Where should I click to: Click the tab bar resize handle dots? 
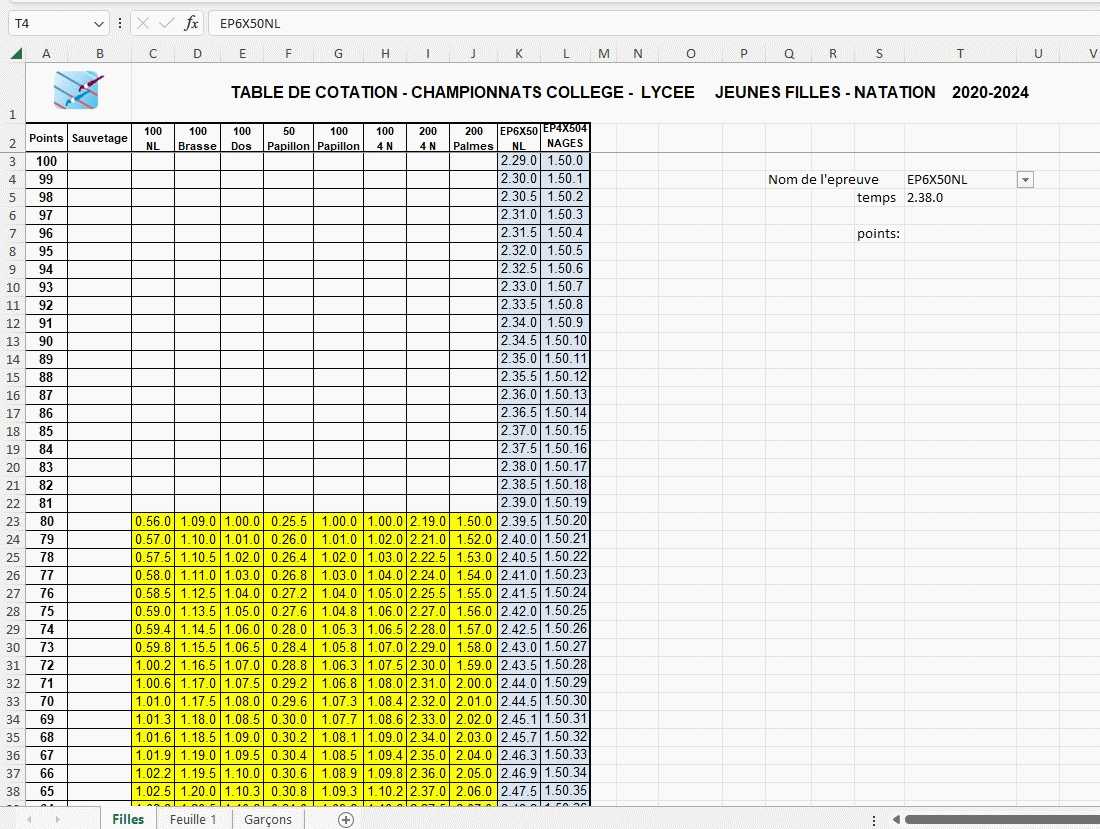tap(873, 819)
